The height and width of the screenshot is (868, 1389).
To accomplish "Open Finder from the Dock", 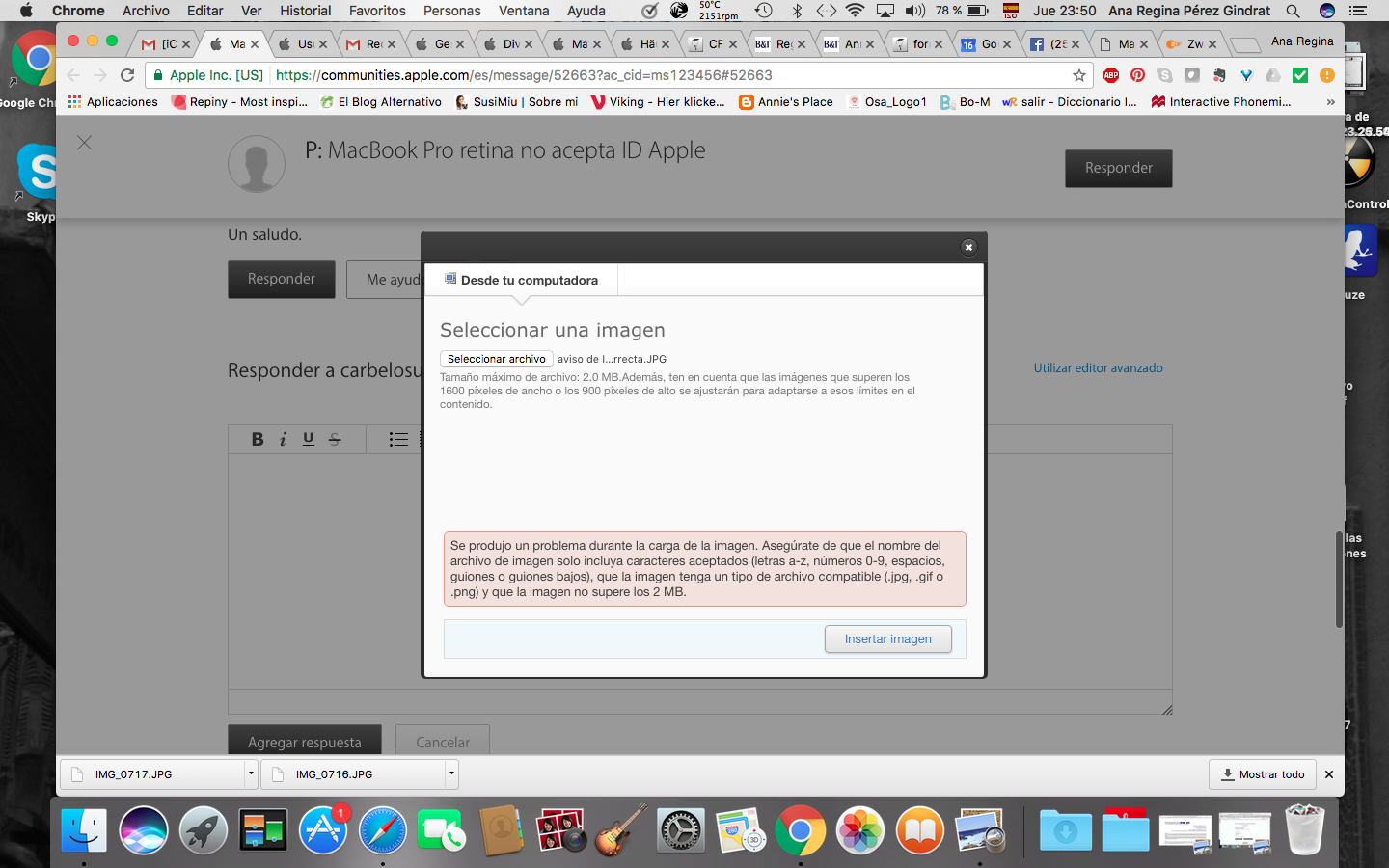I will tap(84, 829).
